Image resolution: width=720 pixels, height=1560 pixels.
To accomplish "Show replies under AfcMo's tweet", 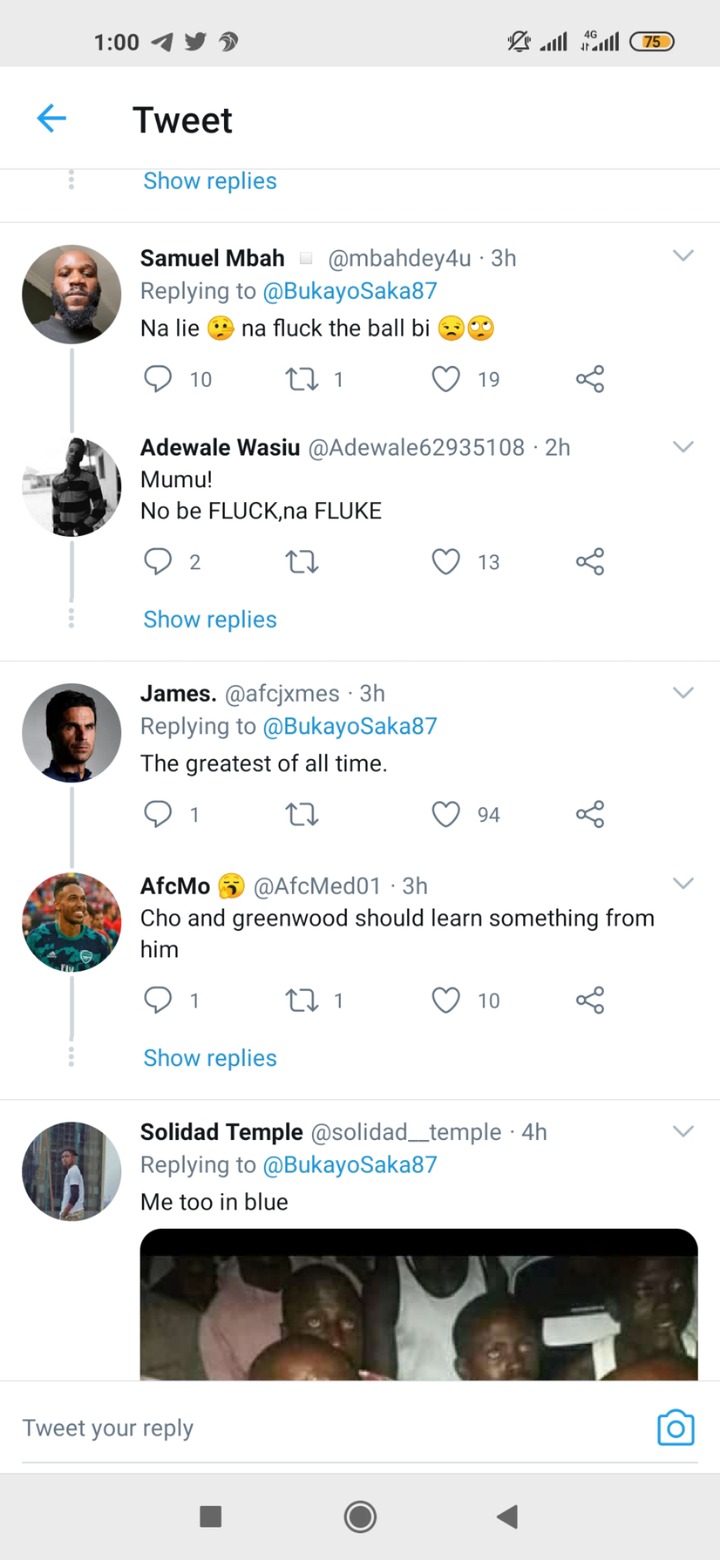I will tap(210, 1058).
